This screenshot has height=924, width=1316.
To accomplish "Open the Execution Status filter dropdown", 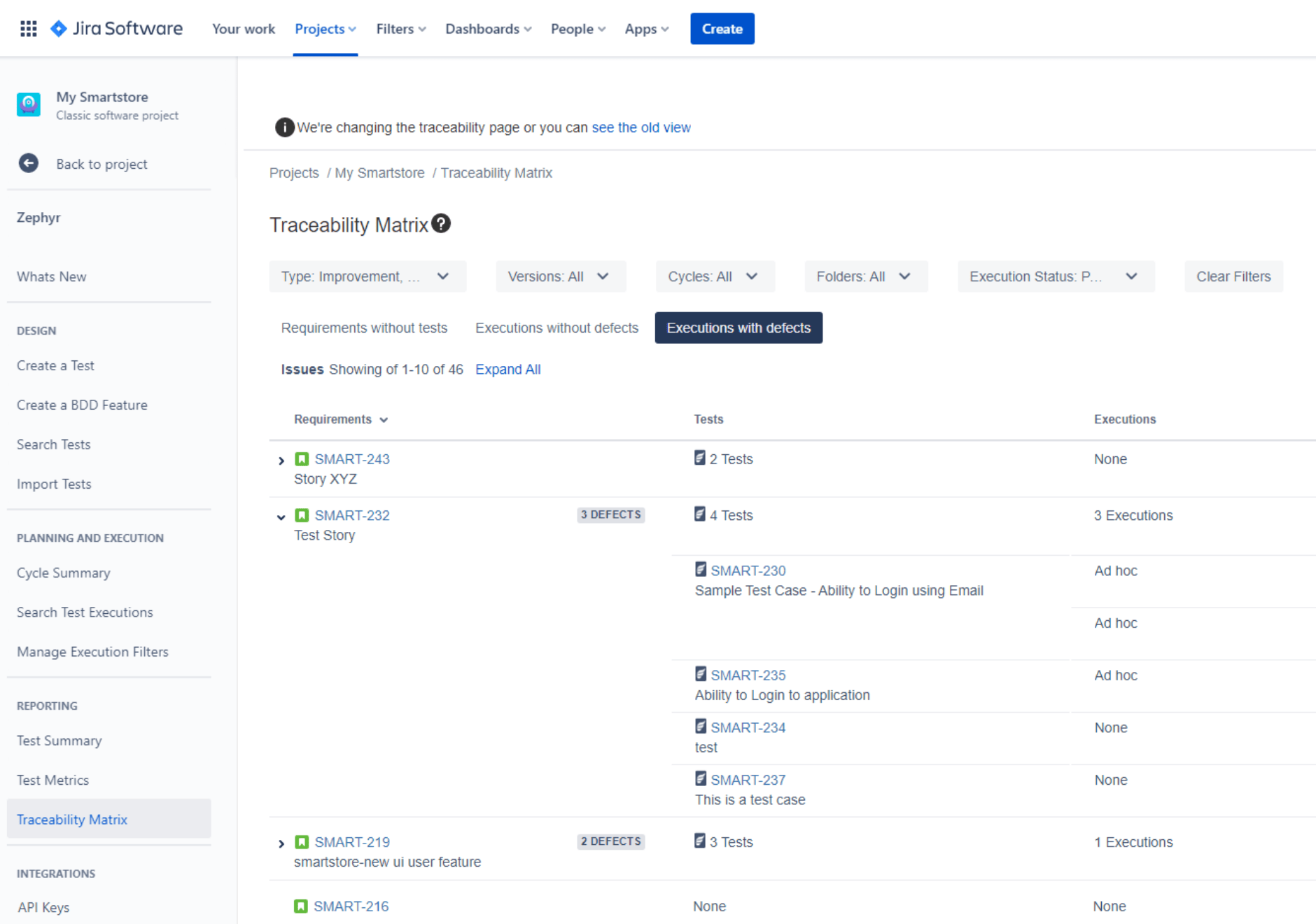I will [x=1055, y=276].
